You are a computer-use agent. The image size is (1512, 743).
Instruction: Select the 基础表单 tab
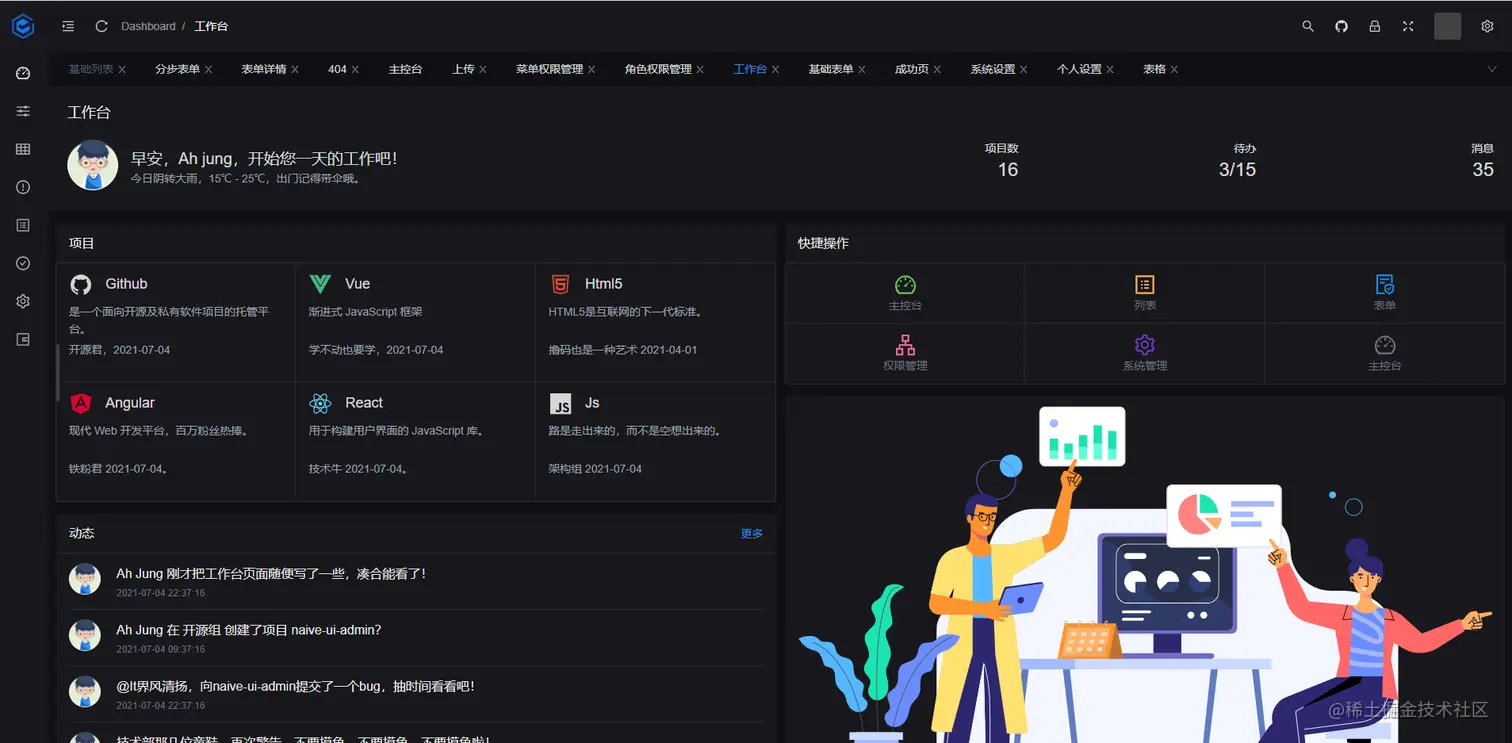click(x=836, y=69)
